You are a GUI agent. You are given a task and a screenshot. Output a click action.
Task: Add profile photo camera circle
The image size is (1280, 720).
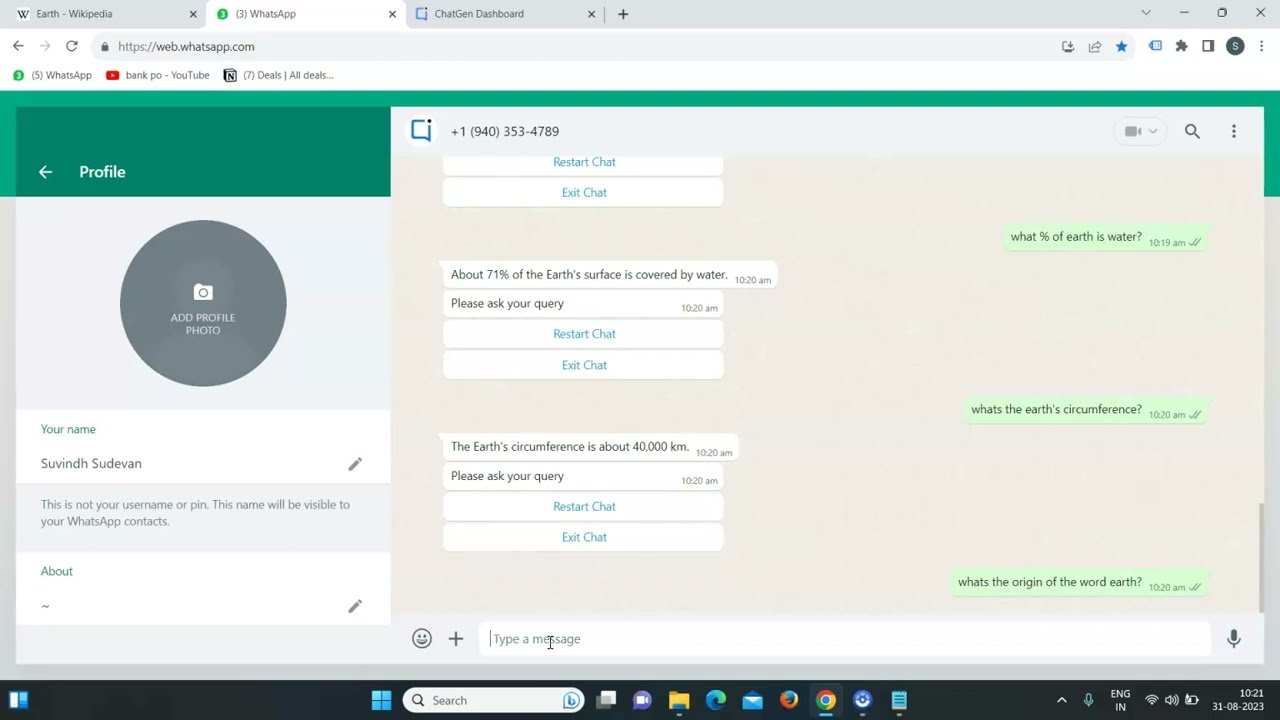click(203, 303)
